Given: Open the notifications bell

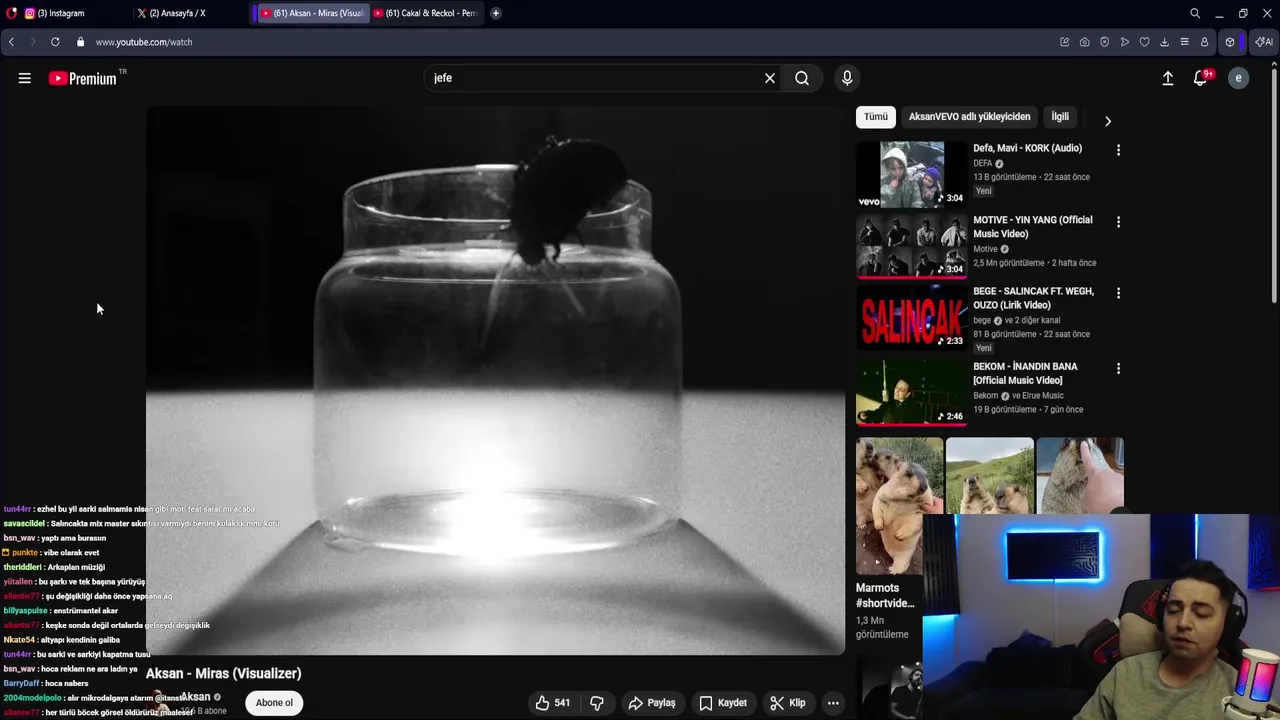Looking at the screenshot, I should click(1201, 78).
